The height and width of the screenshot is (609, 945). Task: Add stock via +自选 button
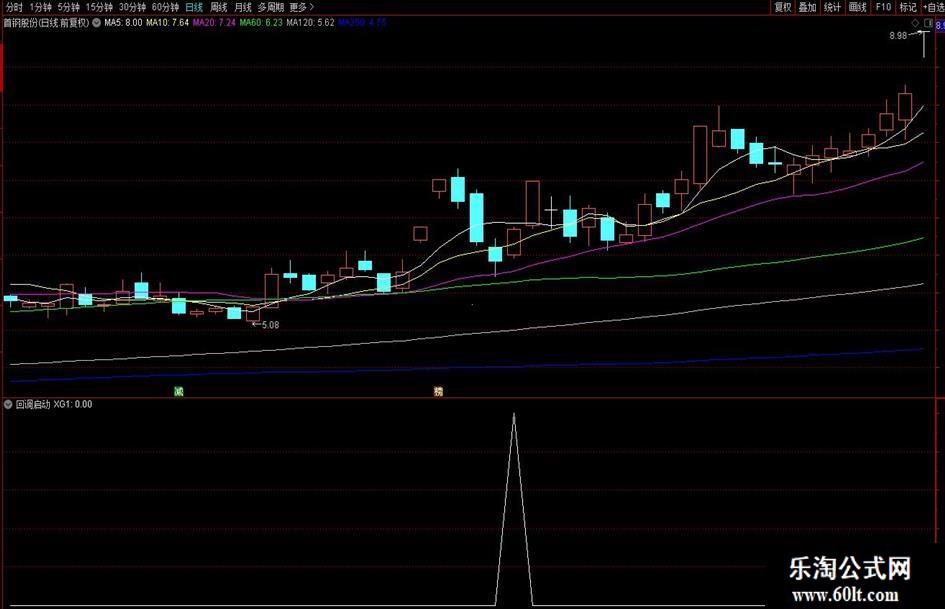click(933, 7)
